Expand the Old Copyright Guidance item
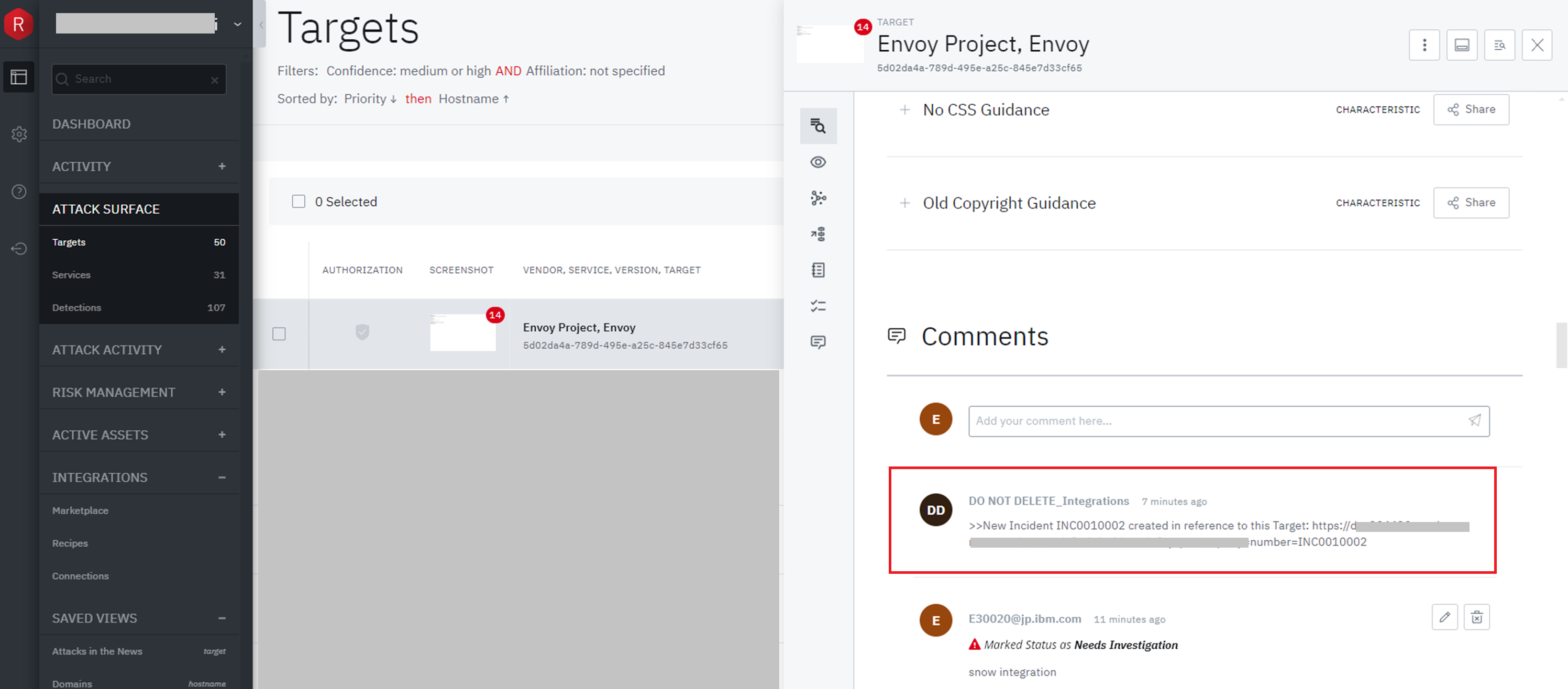1568x689 pixels. coord(904,203)
